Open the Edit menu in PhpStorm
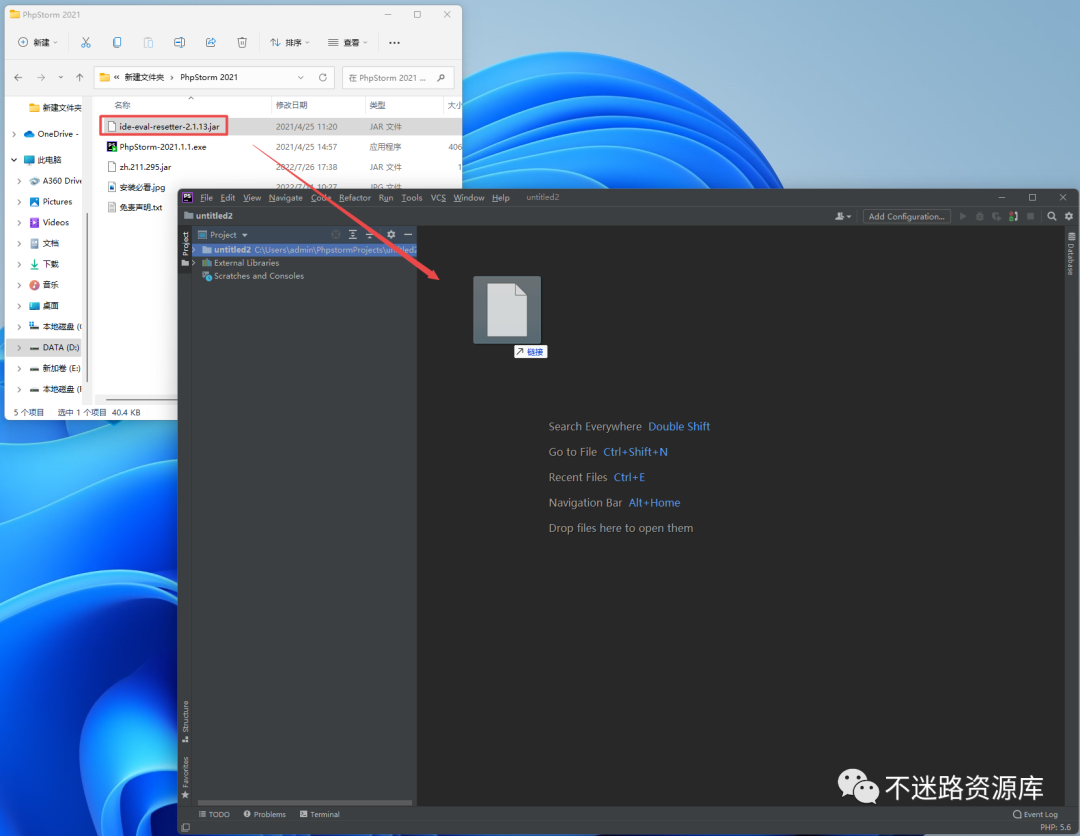1080x836 pixels. click(x=227, y=198)
